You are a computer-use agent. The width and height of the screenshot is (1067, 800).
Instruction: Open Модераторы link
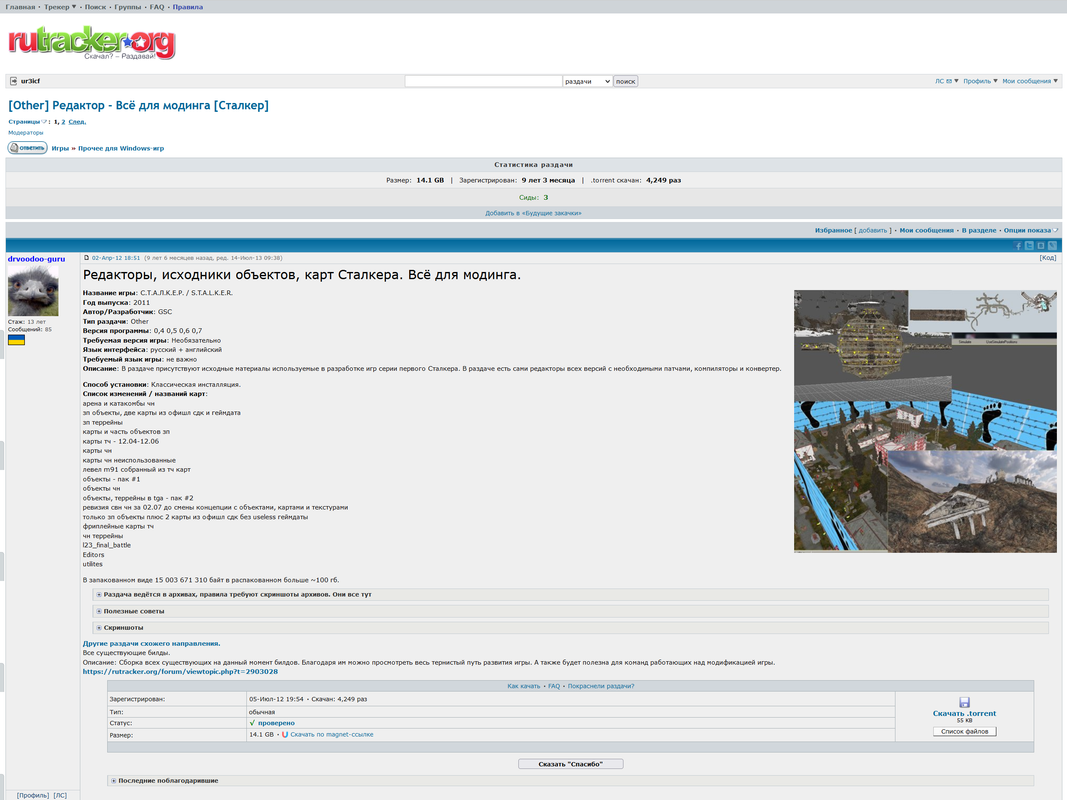click(25, 133)
